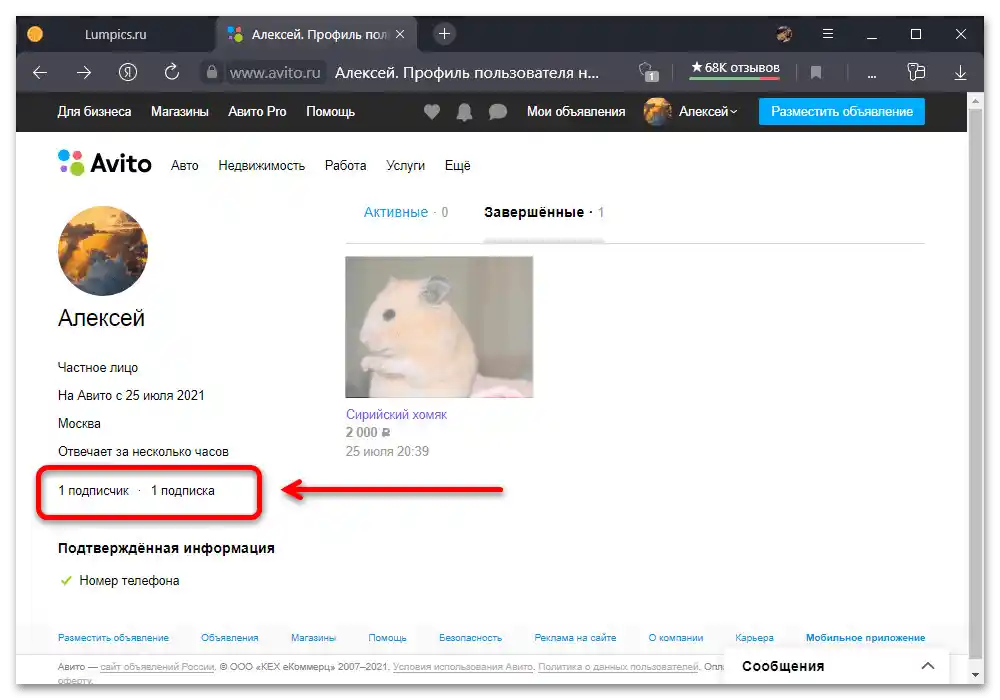Expand the Ещё categories menu
The width and height of the screenshot is (1000, 700).
(x=457, y=166)
